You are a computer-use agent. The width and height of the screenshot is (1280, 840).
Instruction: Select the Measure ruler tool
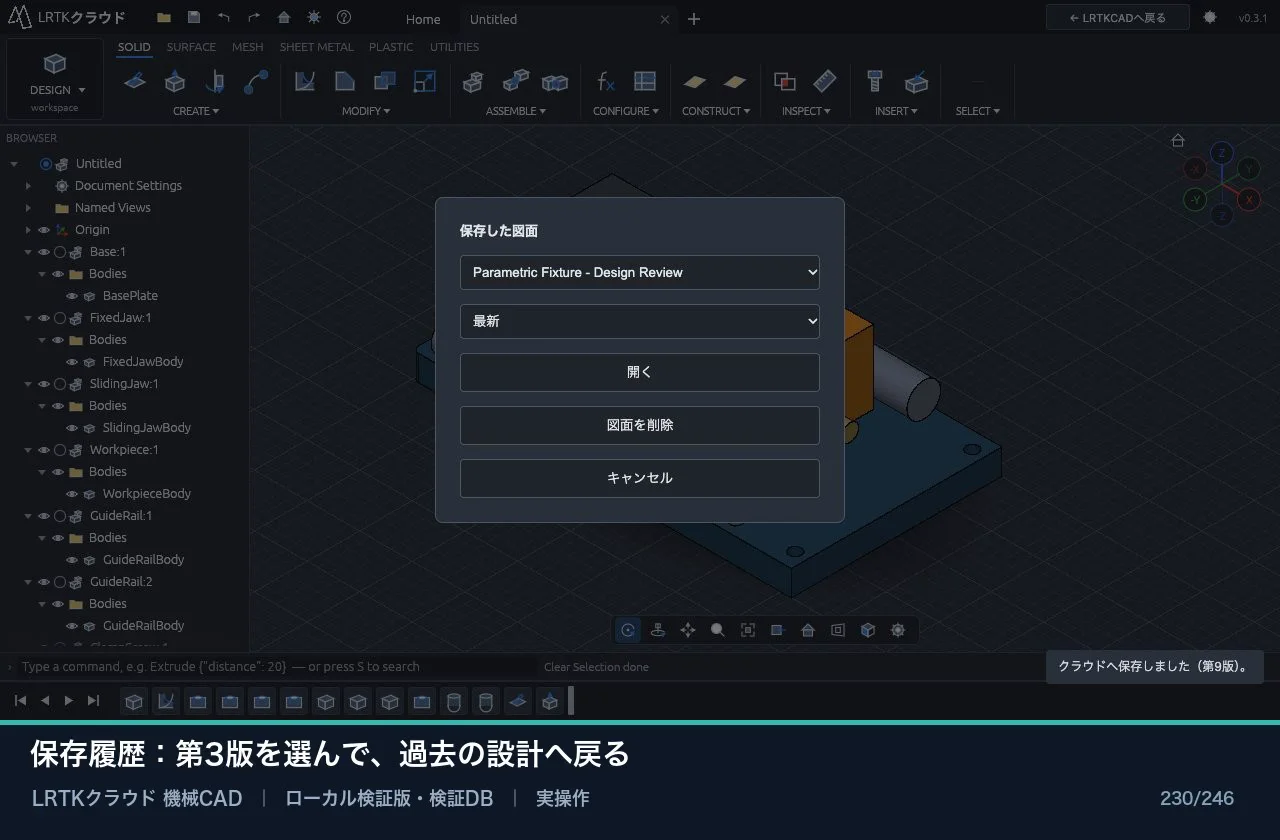pyautogui.click(x=825, y=82)
